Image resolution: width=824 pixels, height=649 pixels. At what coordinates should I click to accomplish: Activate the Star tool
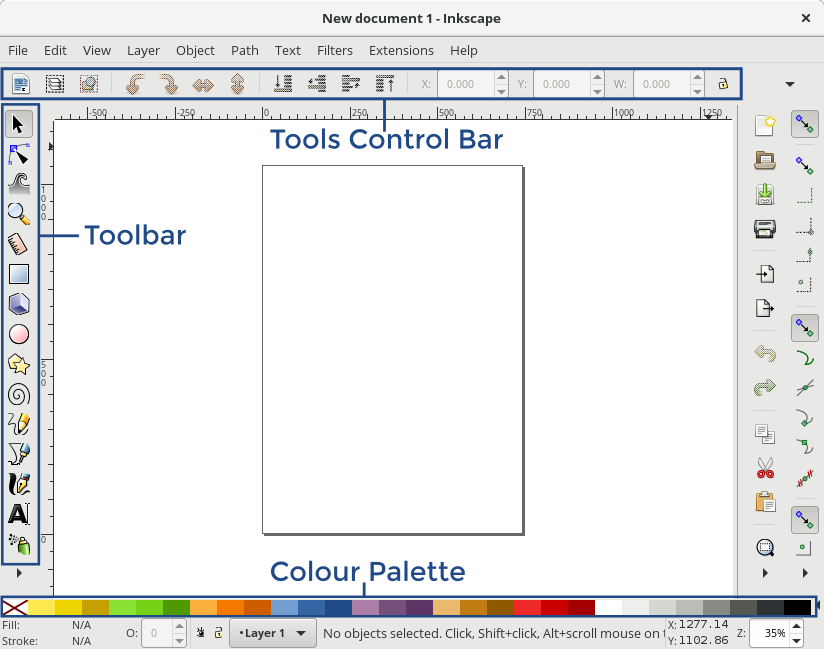(20, 364)
